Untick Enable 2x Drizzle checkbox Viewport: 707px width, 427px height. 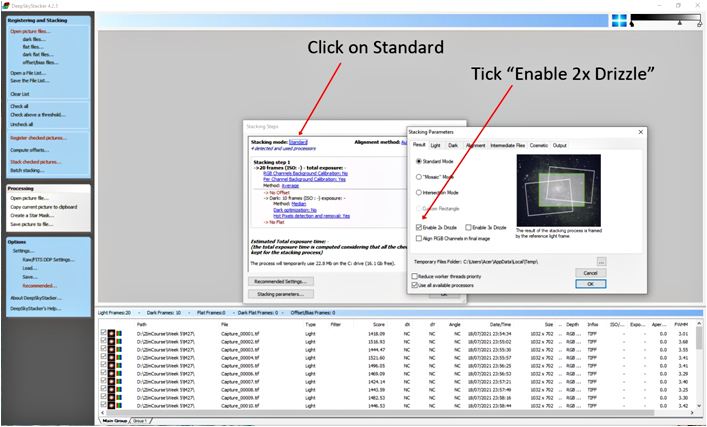pyautogui.click(x=419, y=228)
